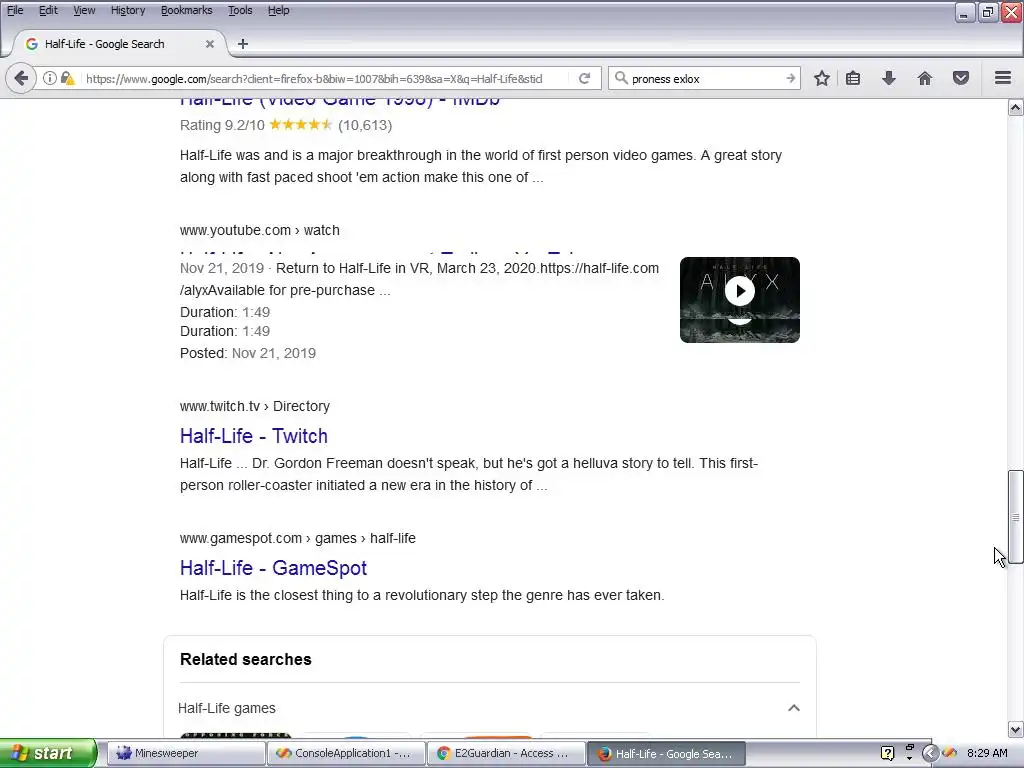Click the Half-Life Firefox taskbar button
This screenshot has height=768, width=1024.
(x=665, y=753)
